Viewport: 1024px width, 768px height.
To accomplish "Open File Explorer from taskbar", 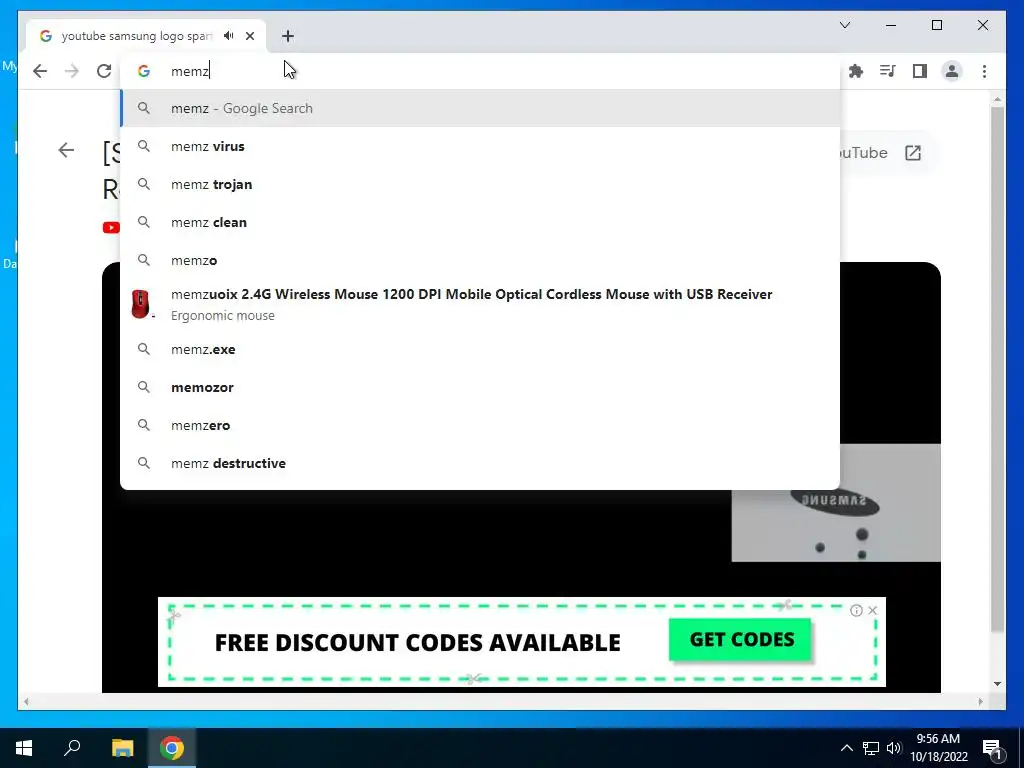I will point(122,748).
